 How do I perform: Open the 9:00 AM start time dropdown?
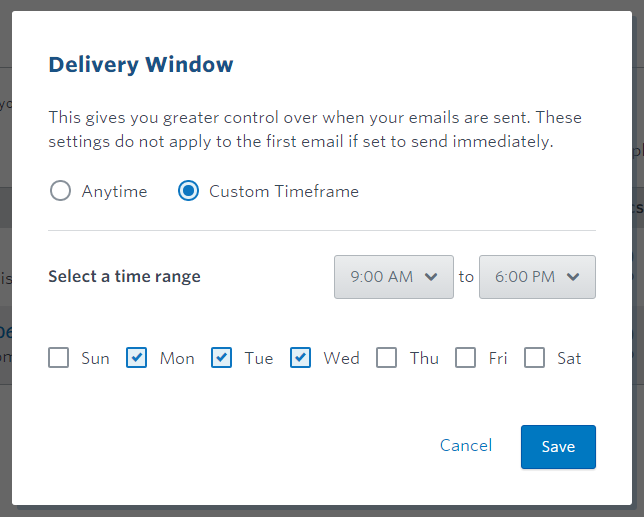pyautogui.click(x=394, y=277)
